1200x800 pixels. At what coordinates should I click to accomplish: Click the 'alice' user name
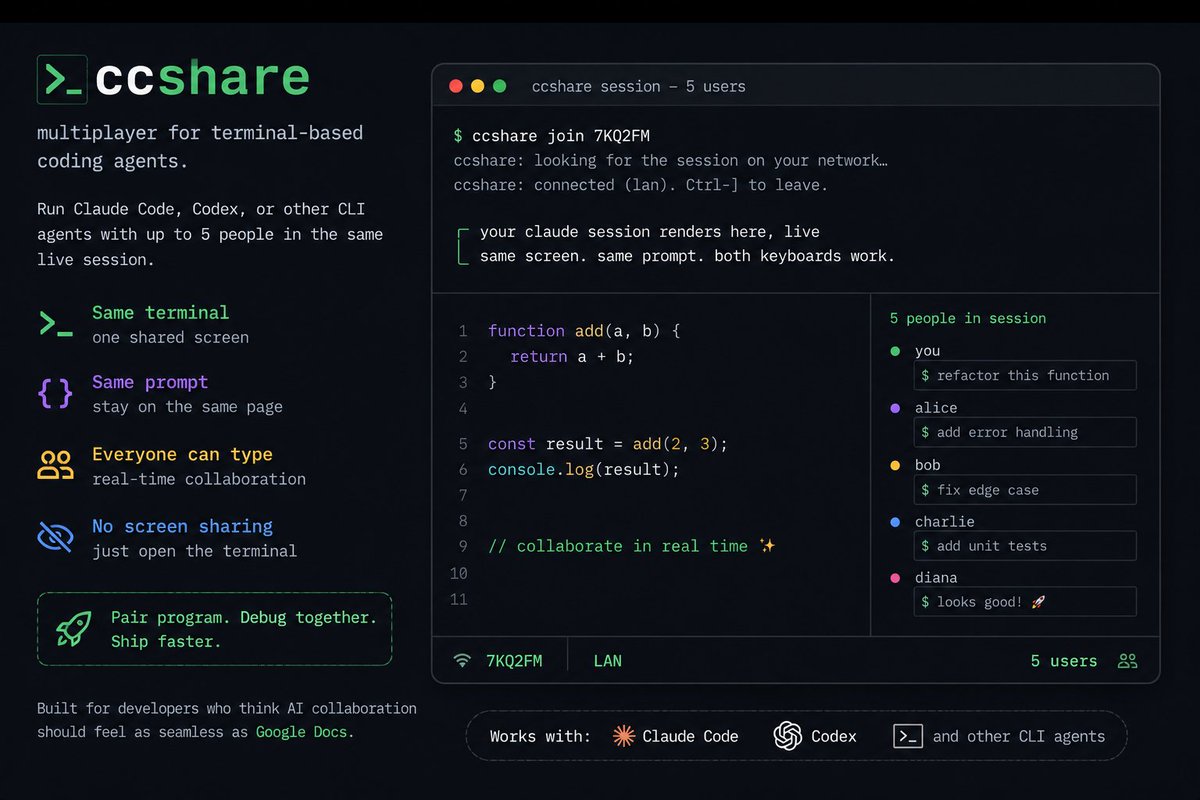[936, 408]
